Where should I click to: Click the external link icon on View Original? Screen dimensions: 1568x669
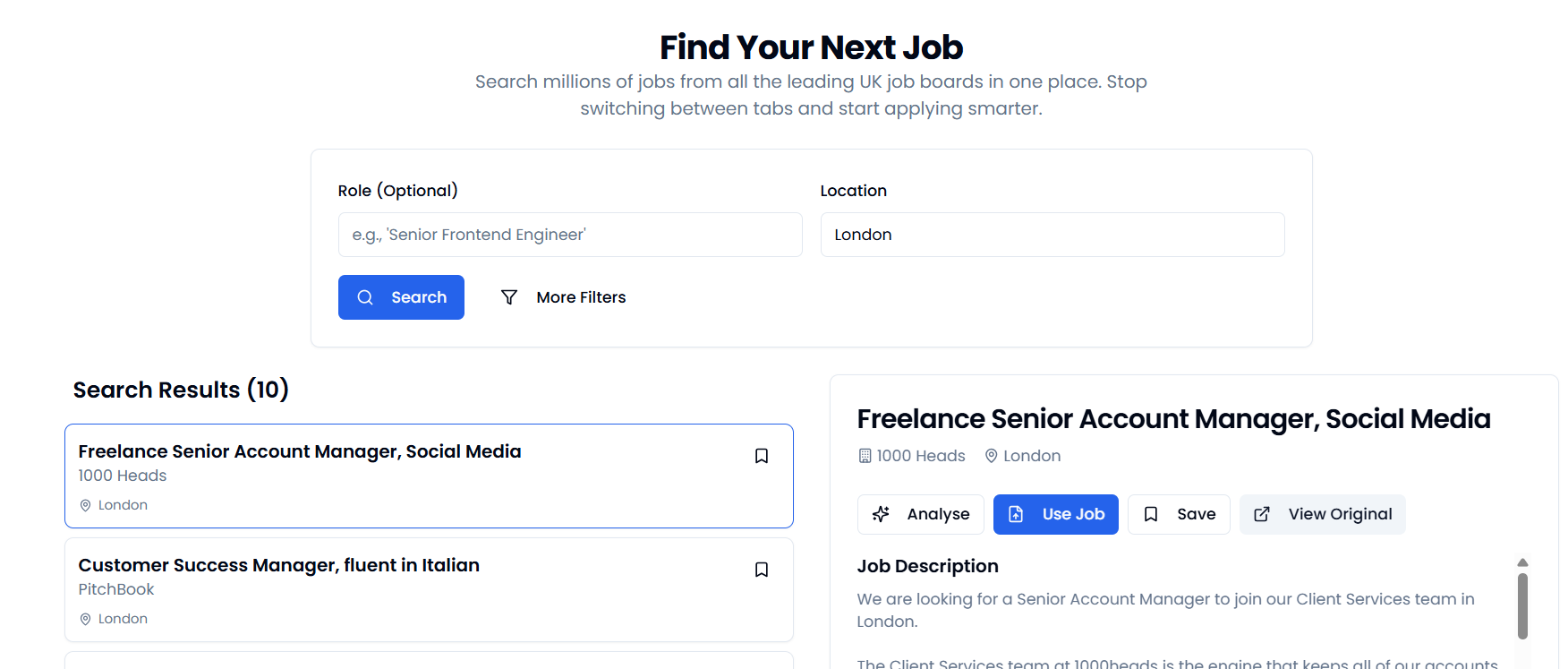tap(1262, 514)
